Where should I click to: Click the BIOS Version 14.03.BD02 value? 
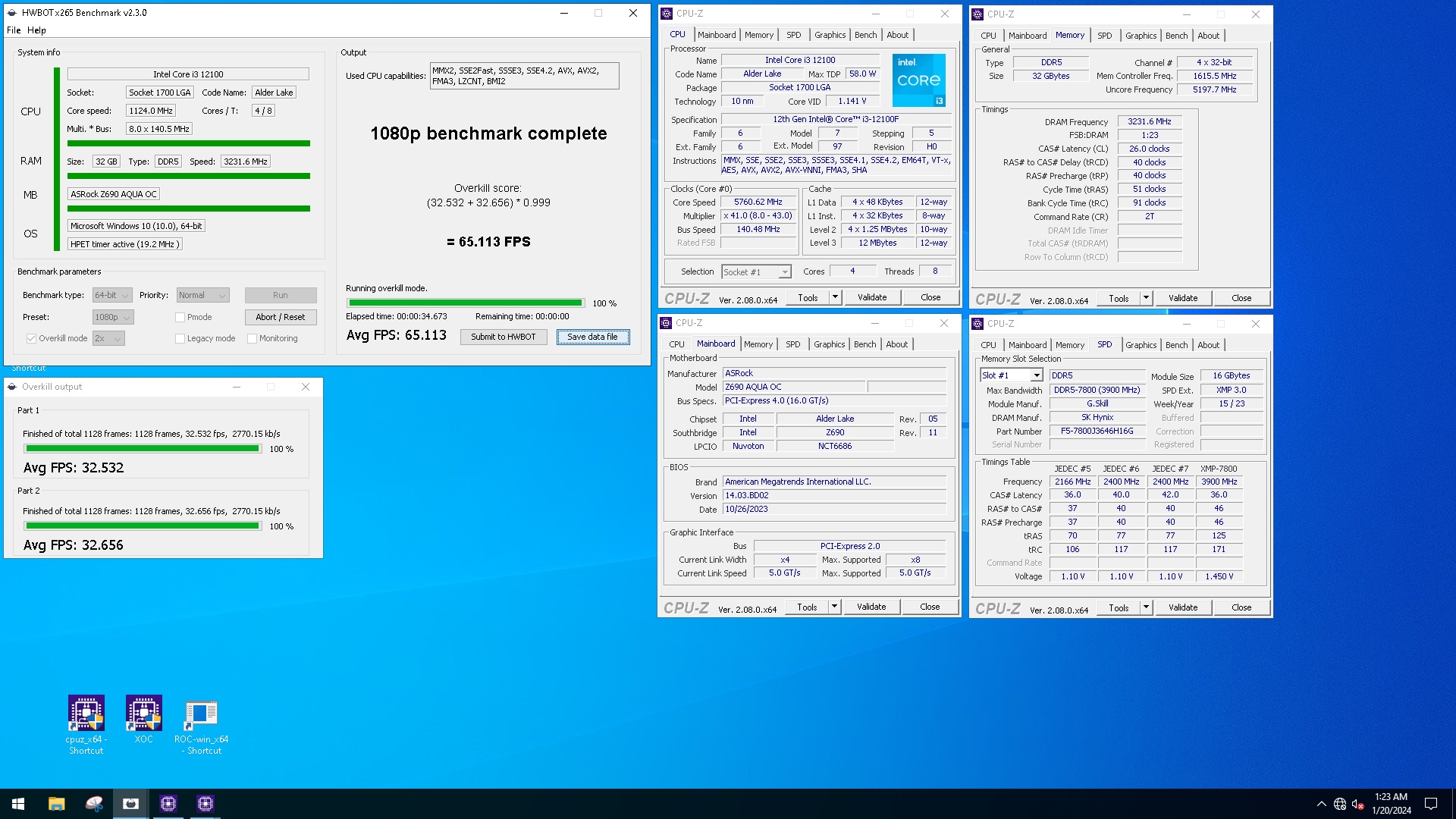(834, 495)
